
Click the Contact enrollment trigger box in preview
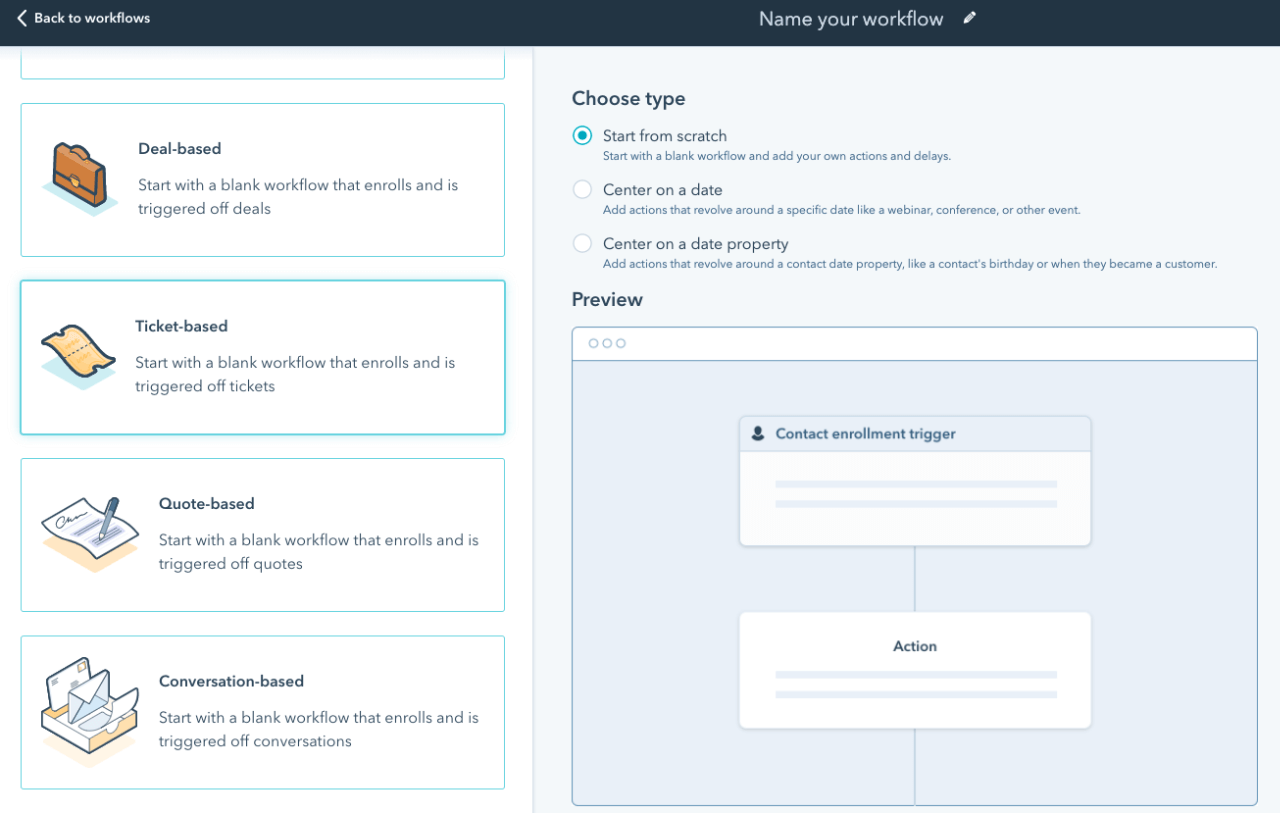pyautogui.click(x=915, y=481)
